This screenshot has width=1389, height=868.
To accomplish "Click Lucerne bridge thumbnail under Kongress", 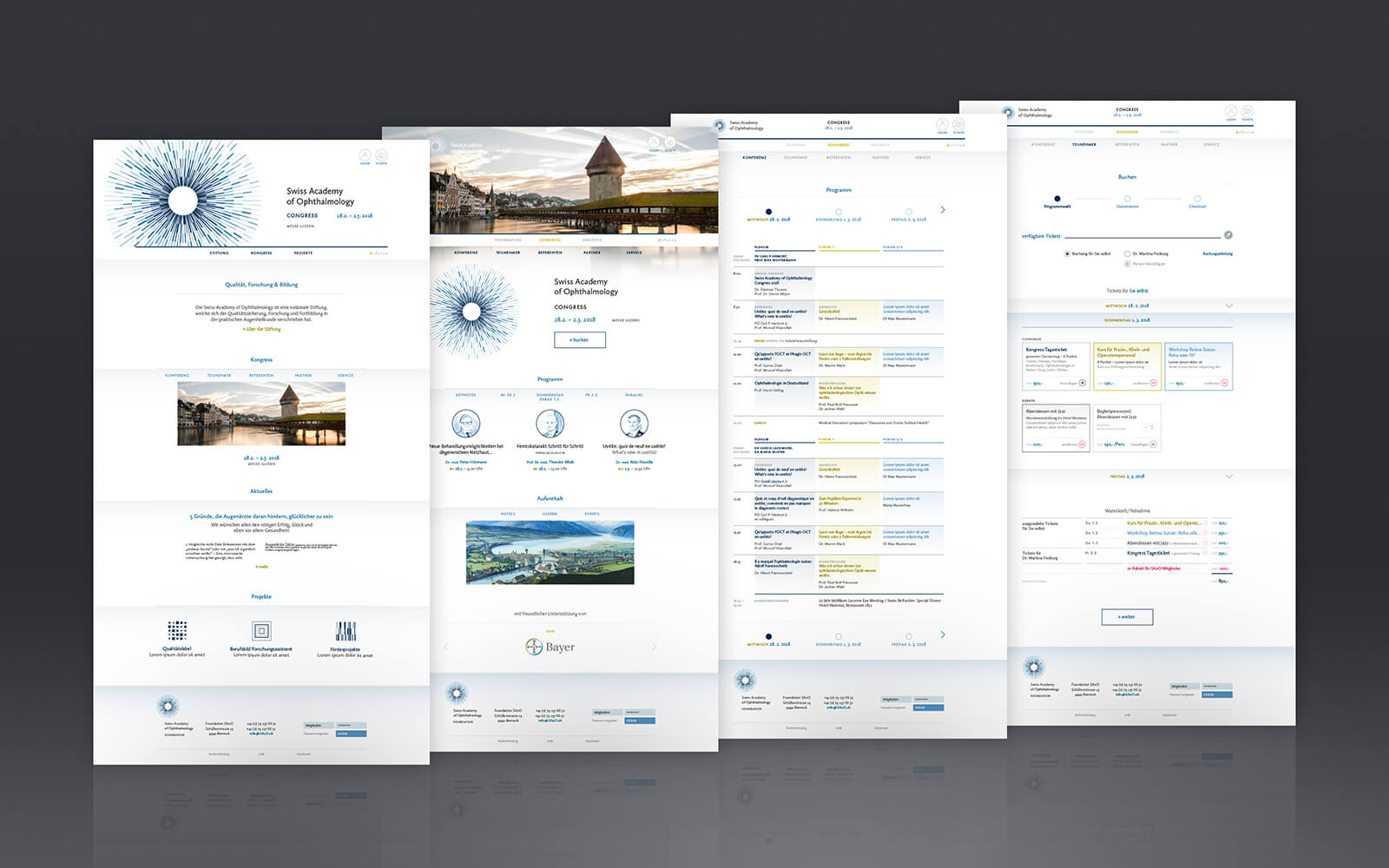I will (261, 413).
